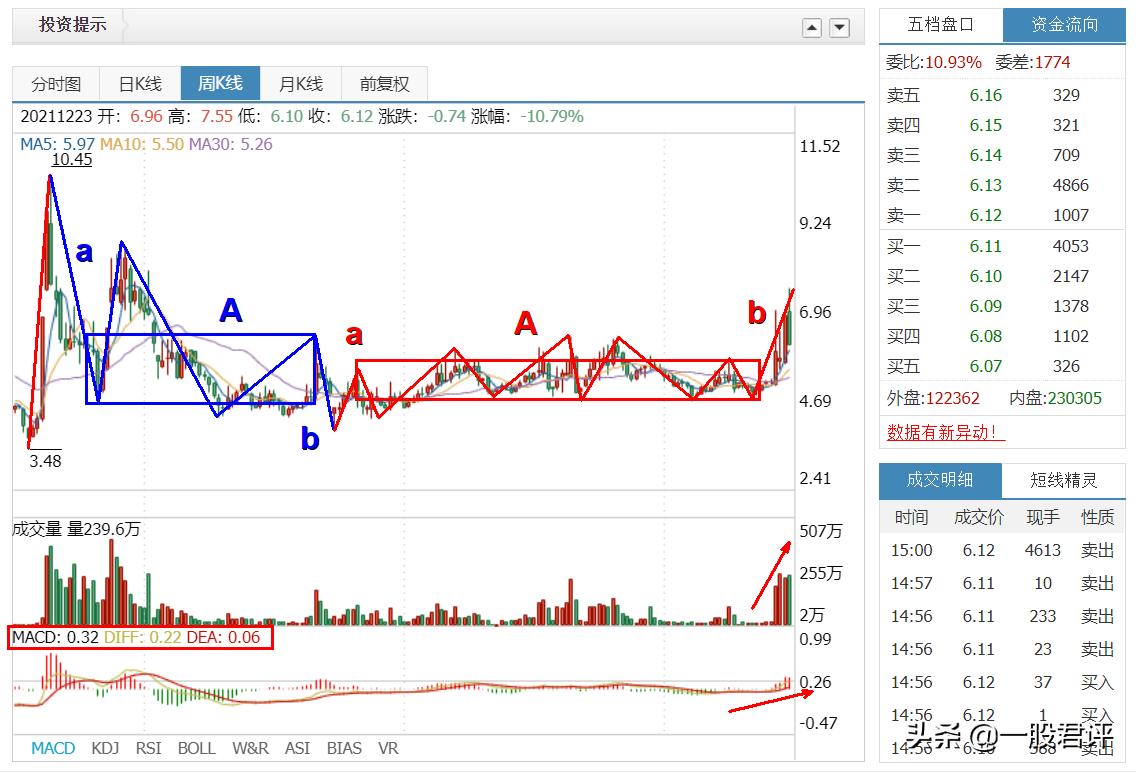Open the 月K线 monthly chart tab
The width and height of the screenshot is (1136, 773).
[300, 84]
